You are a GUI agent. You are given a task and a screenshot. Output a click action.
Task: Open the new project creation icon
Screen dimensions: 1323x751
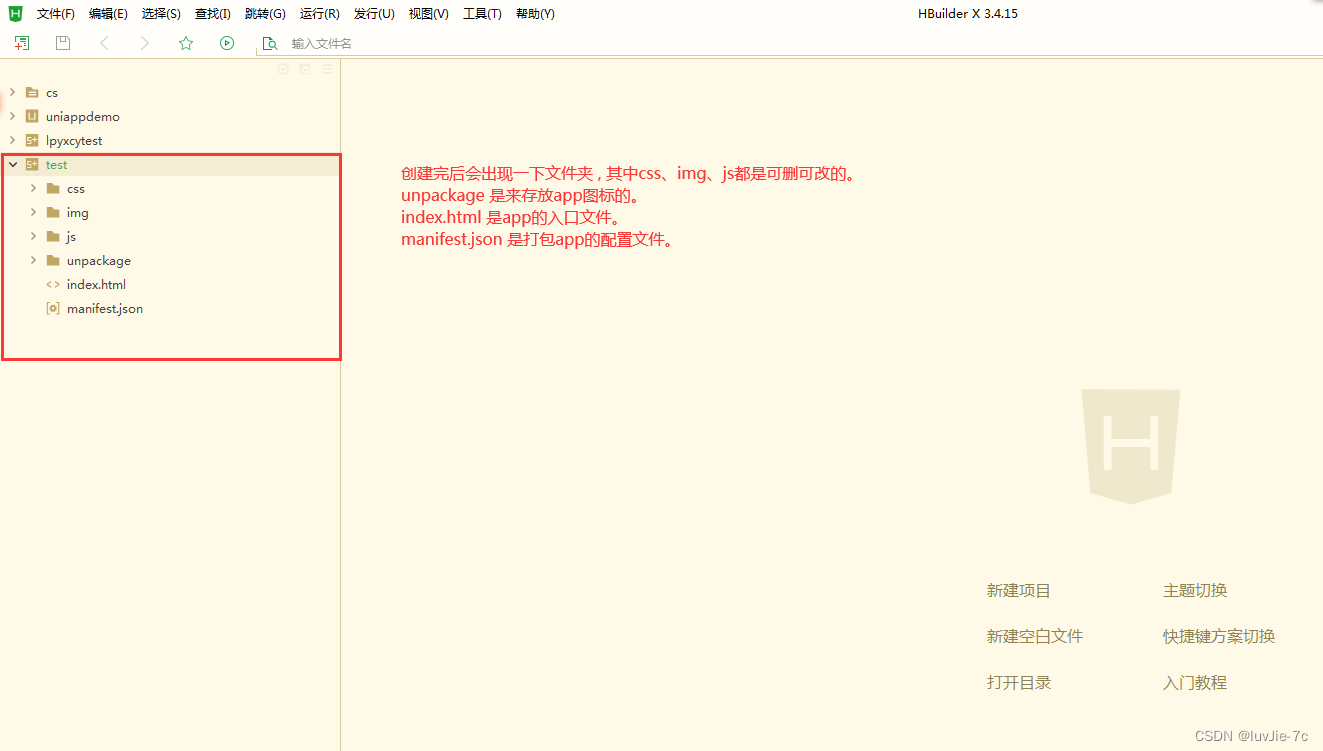coord(21,43)
